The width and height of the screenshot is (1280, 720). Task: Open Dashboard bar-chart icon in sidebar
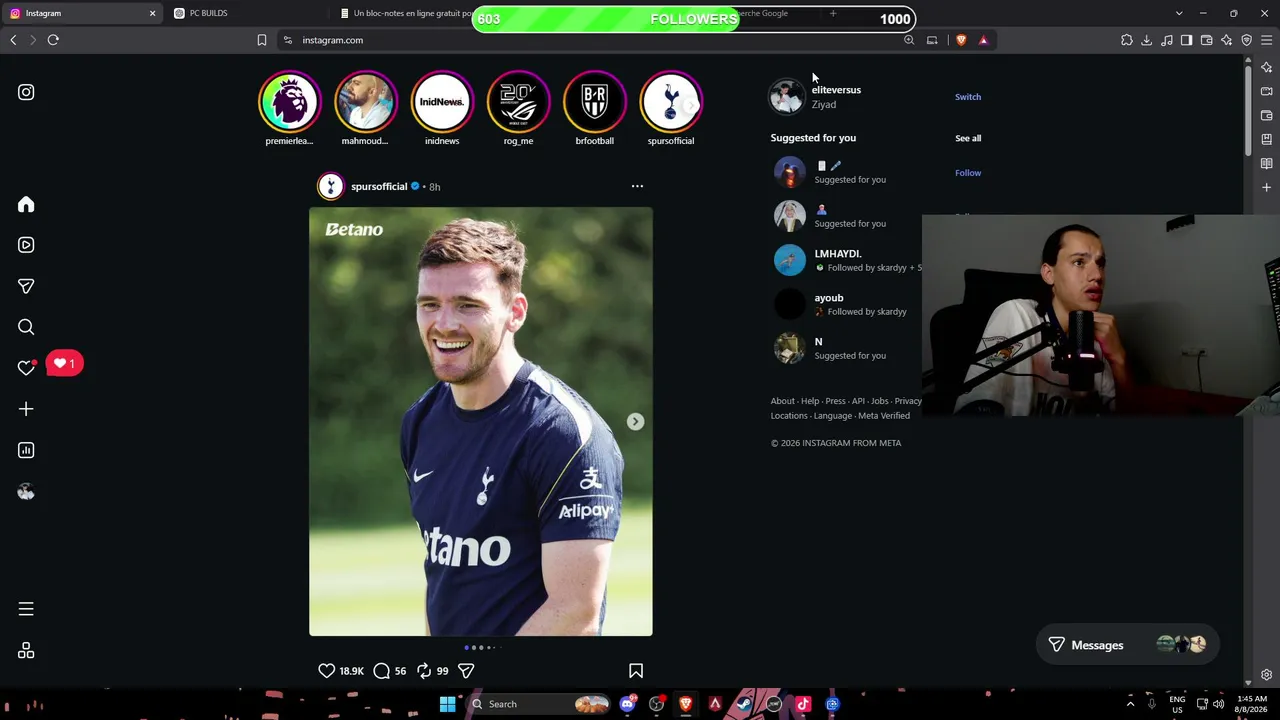point(26,450)
